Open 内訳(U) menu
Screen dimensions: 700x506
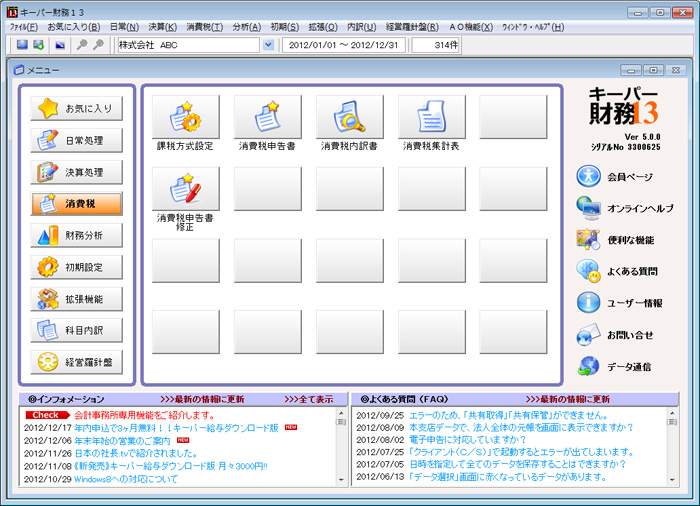tap(362, 27)
